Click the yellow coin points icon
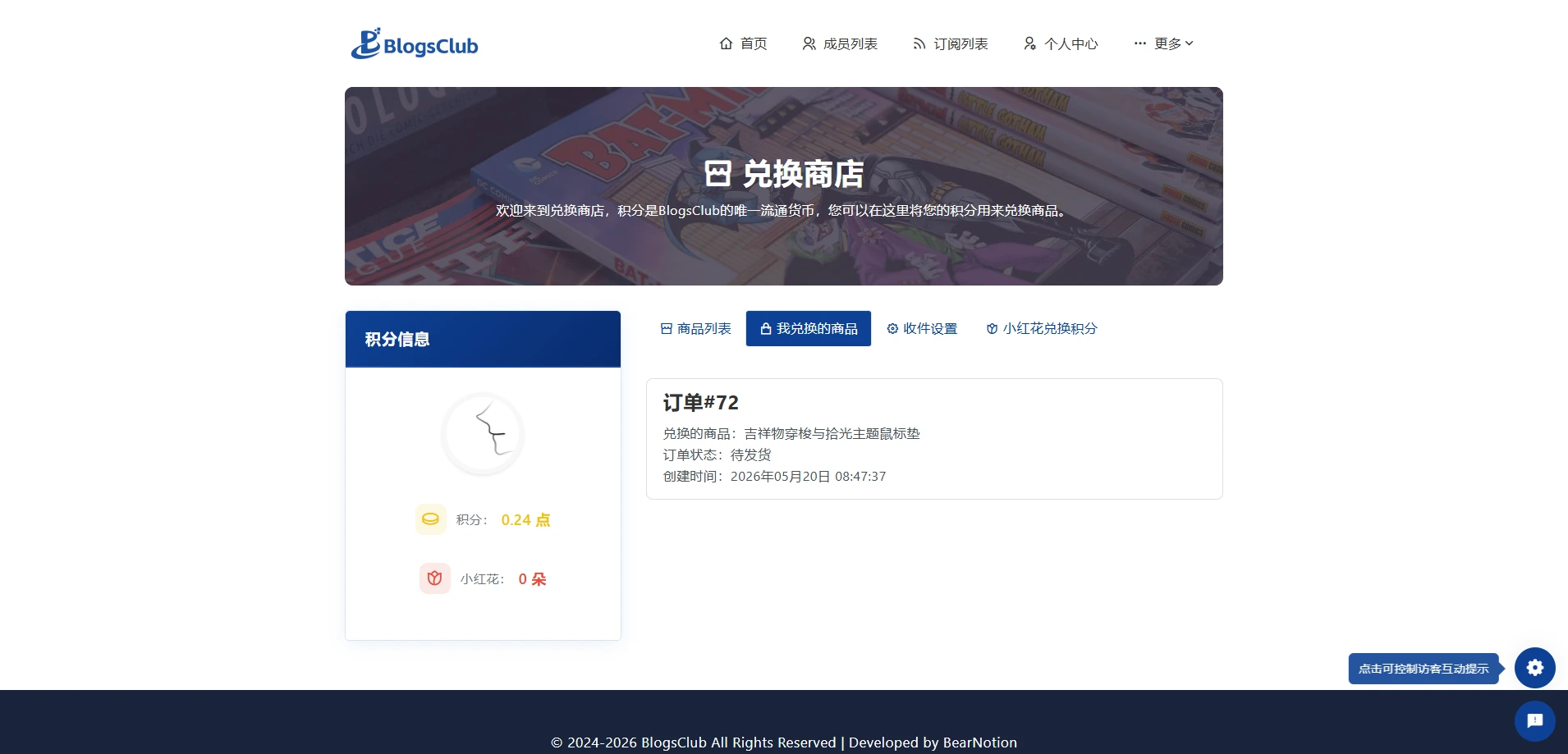 click(x=430, y=519)
